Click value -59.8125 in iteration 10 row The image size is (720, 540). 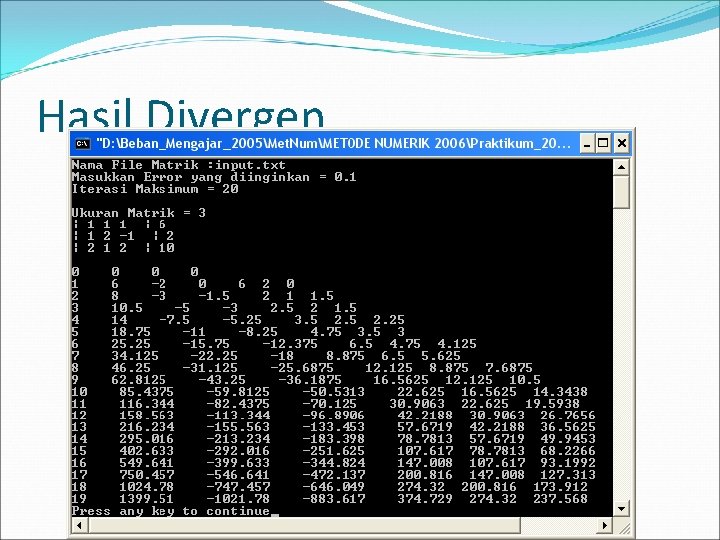tap(238, 392)
